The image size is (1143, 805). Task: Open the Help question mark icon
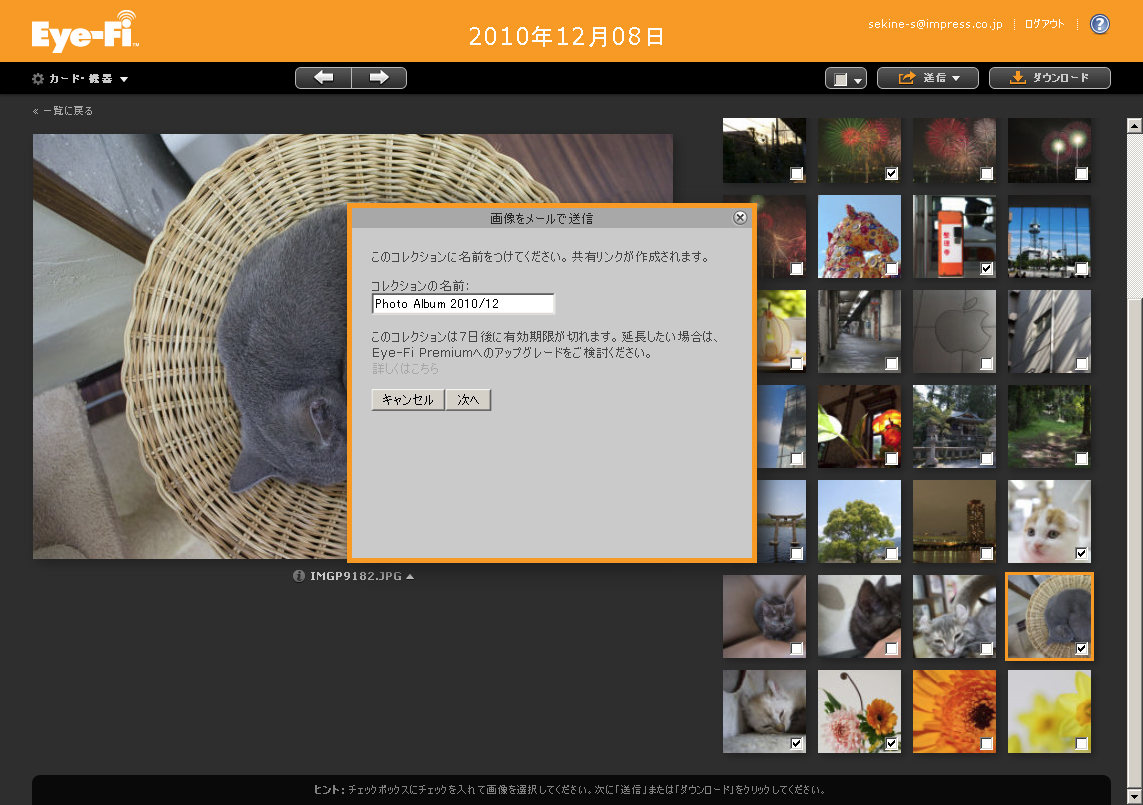1099,24
